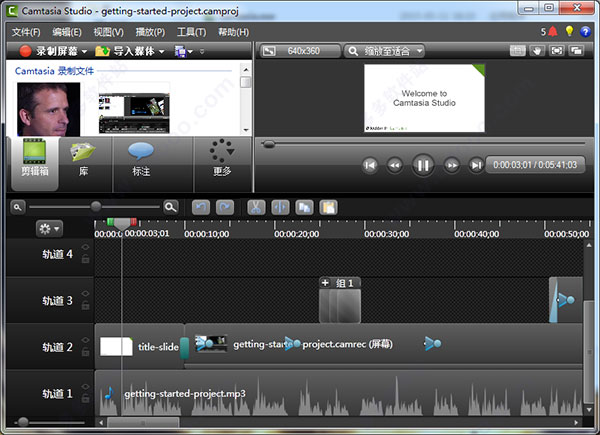Viewport: 600px width, 435px height.
Task: Click the timeline zoom slider handle
Action: (96, 207)
